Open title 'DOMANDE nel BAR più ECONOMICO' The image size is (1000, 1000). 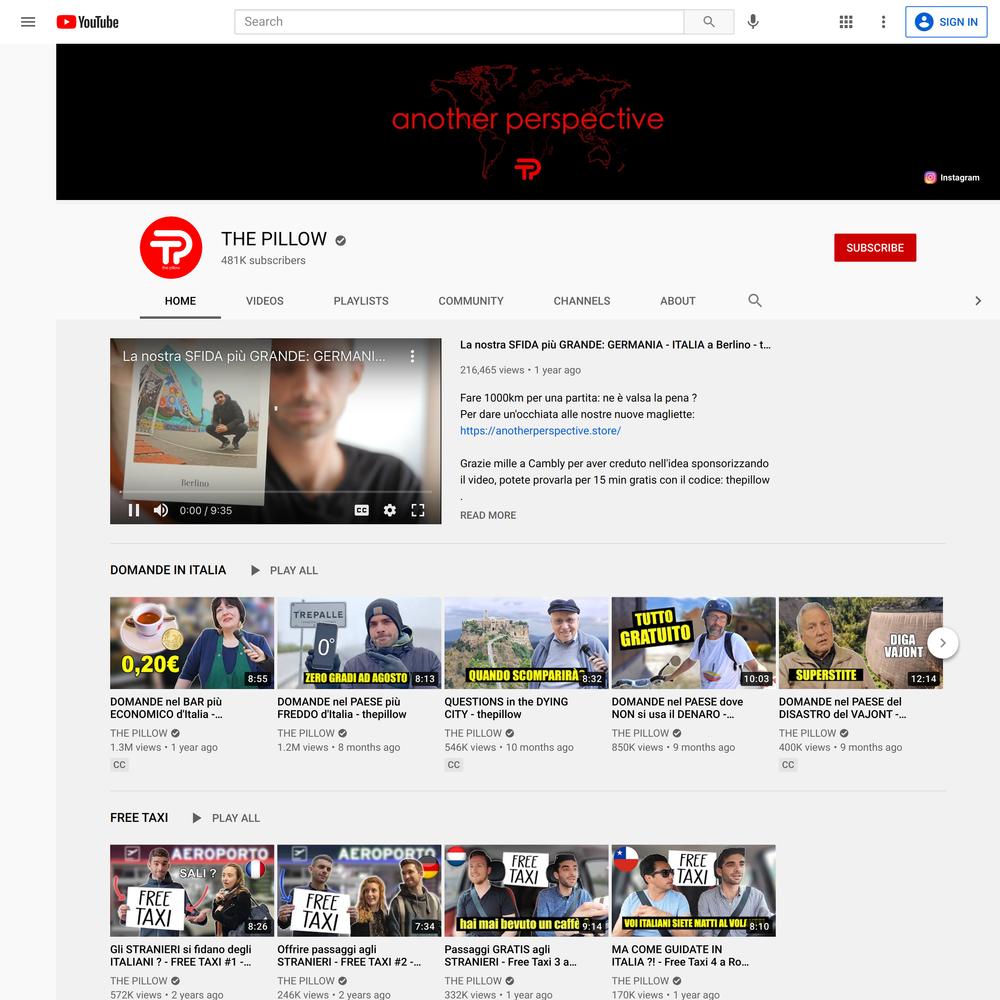[166, 708]
